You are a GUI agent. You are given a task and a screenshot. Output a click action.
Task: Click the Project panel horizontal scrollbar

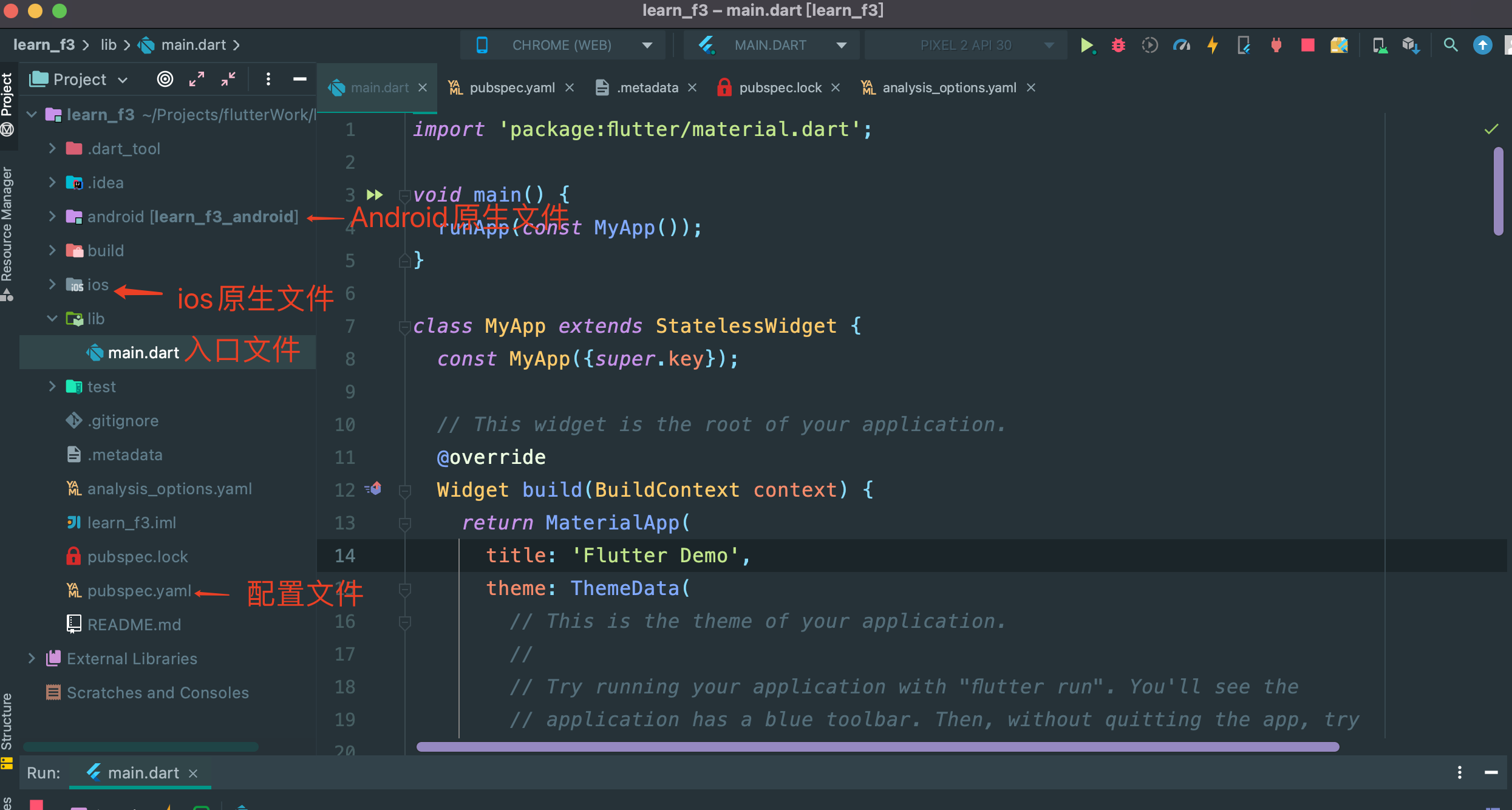tap(141, 746)
